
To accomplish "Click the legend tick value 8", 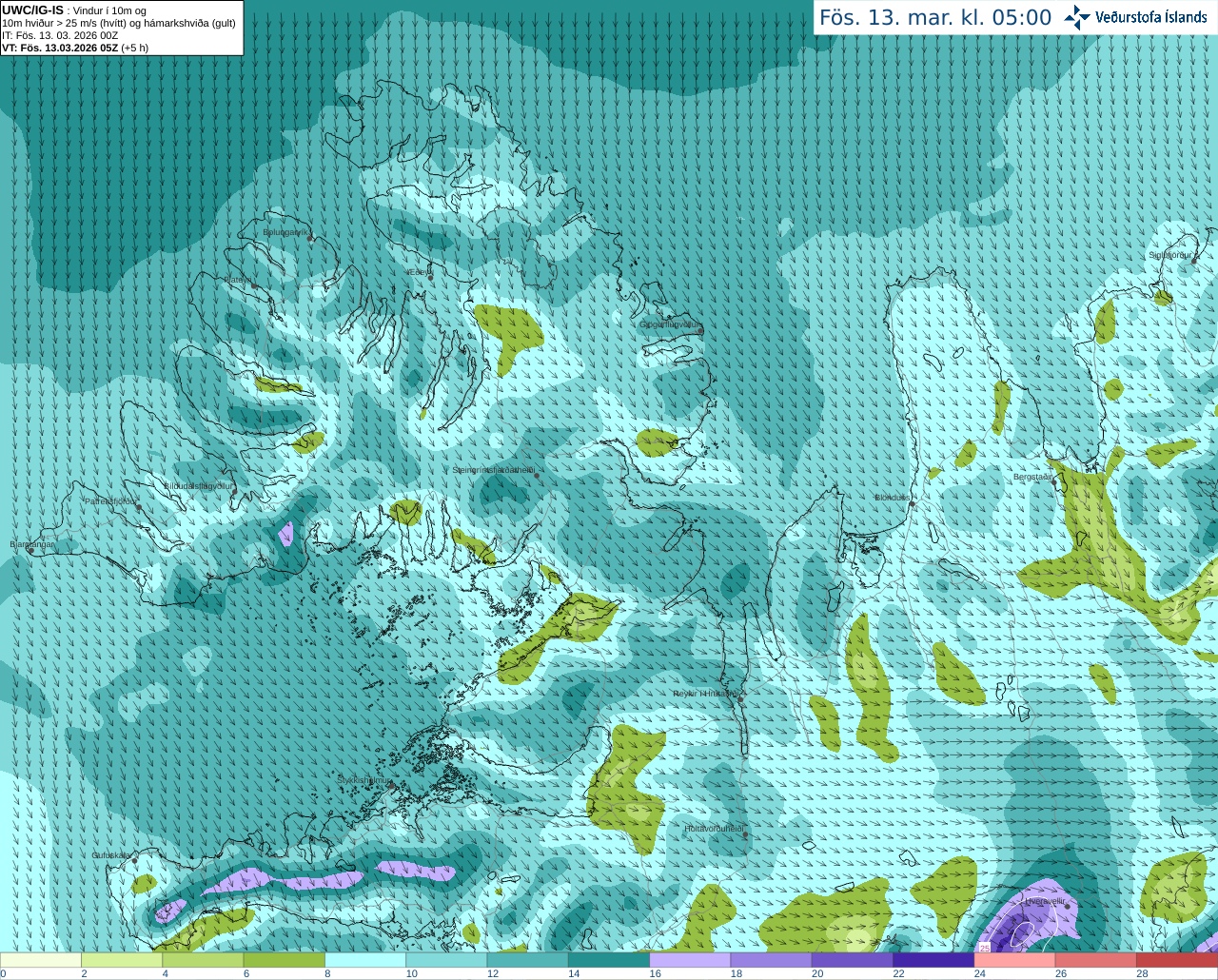I will 328,973.
